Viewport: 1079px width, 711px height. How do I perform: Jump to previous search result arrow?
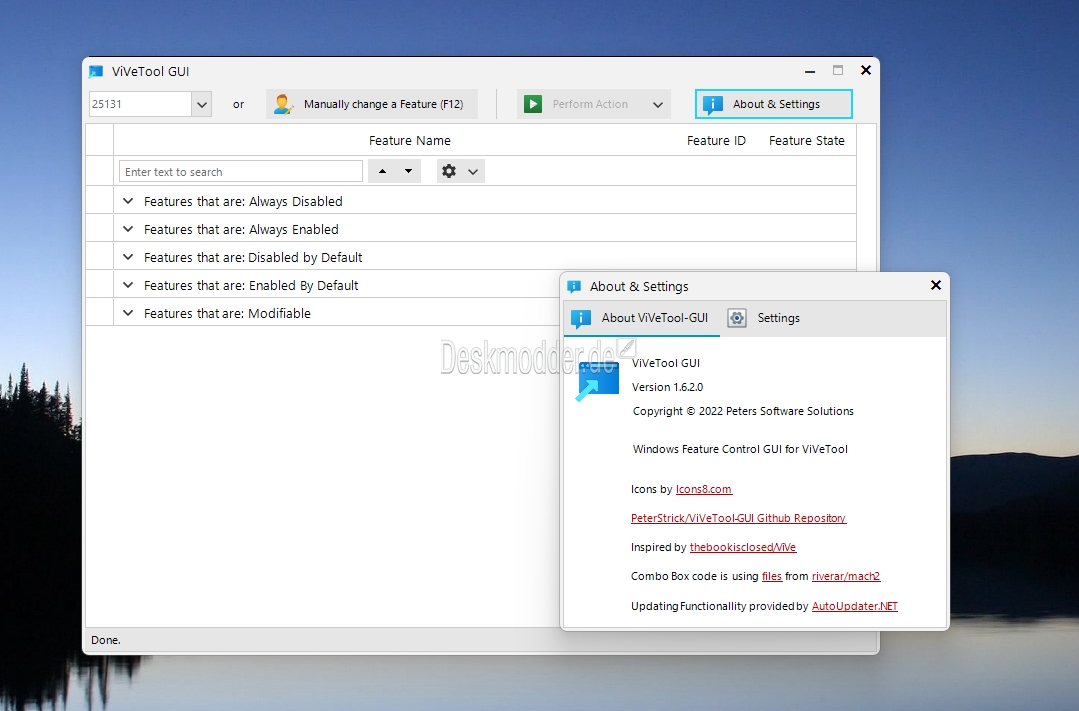point(383,171)
